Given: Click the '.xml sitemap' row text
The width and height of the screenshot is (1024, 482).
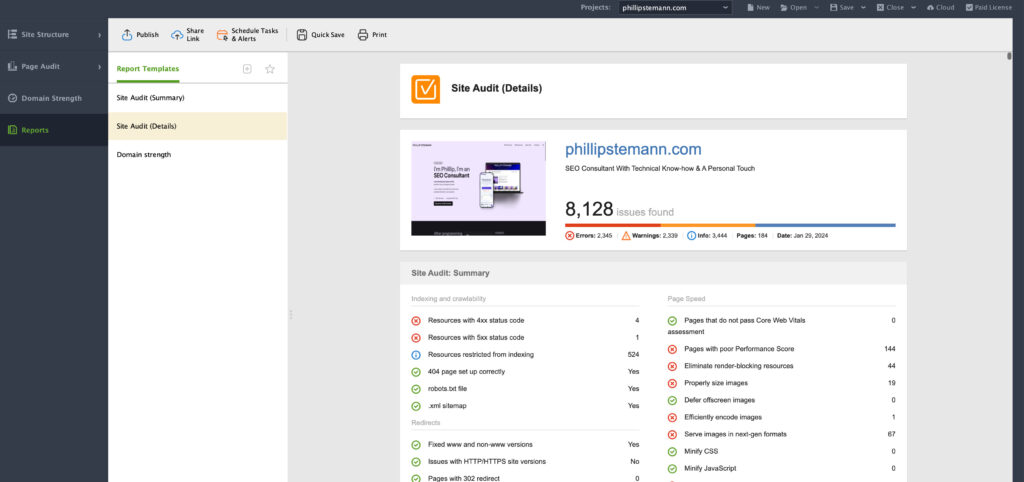Looking at the screenshot, I should pos(447,406).
